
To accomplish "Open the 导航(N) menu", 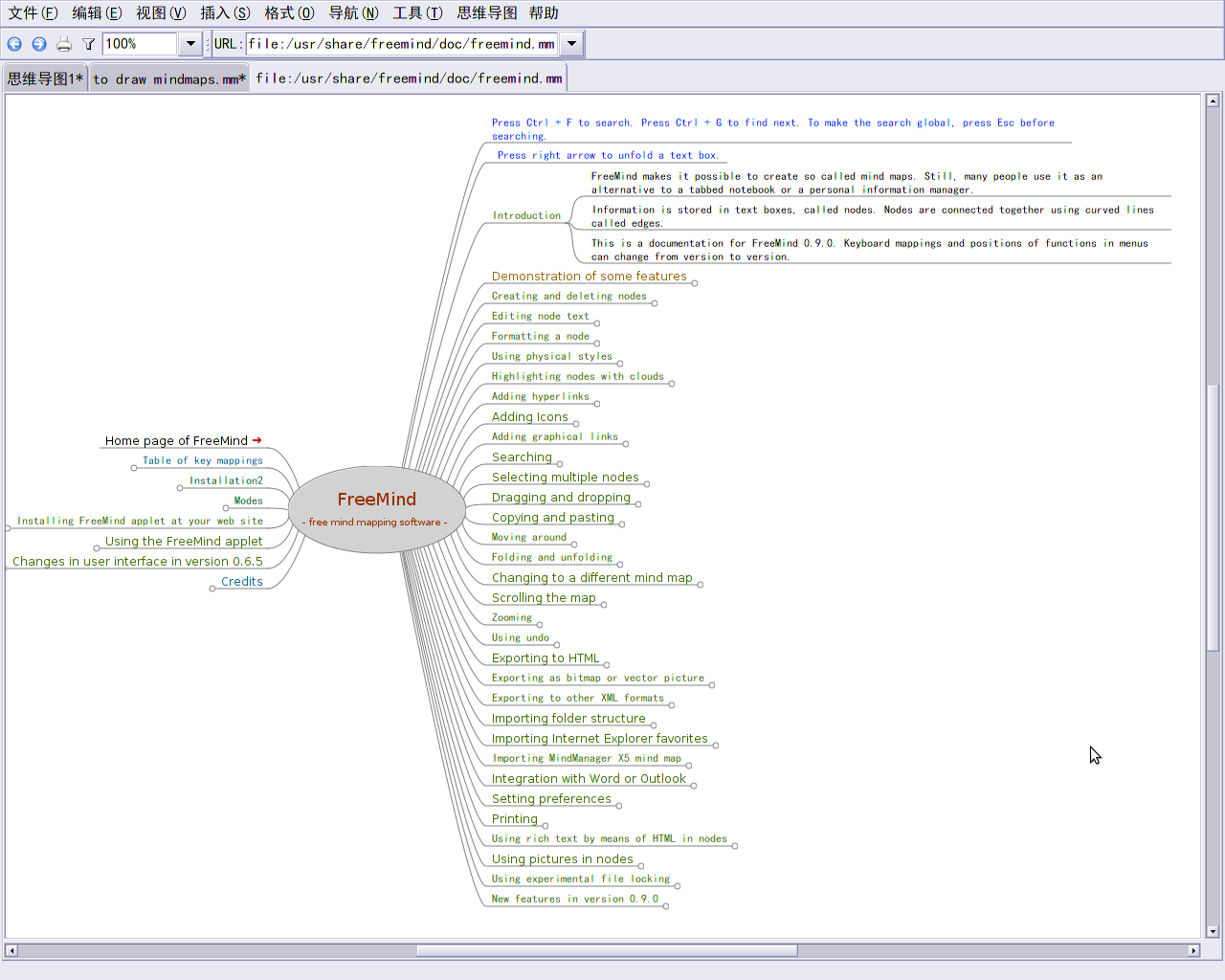I will tap(354, 12).
